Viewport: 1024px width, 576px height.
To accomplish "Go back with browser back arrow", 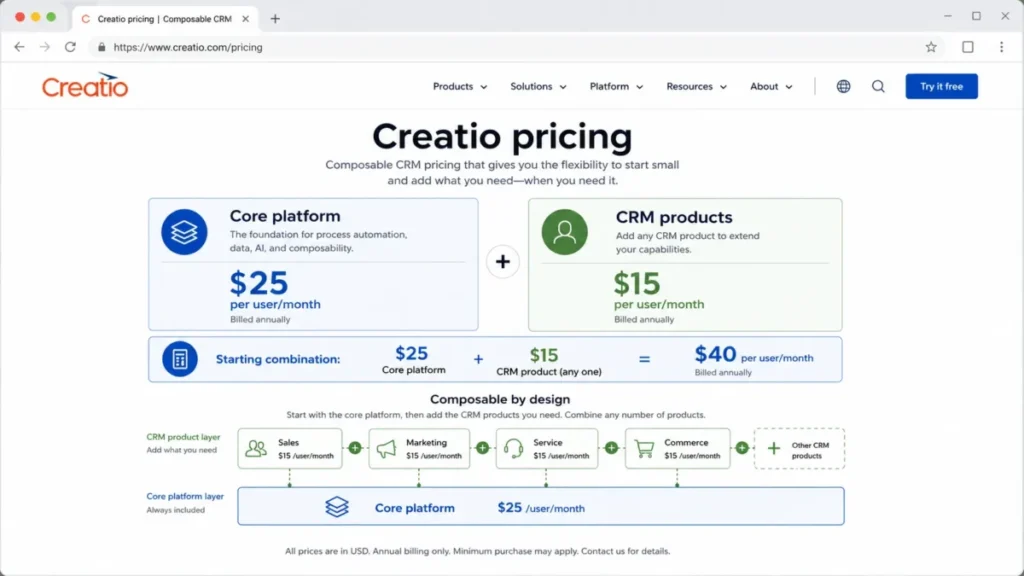I will [x=19, y=47].
